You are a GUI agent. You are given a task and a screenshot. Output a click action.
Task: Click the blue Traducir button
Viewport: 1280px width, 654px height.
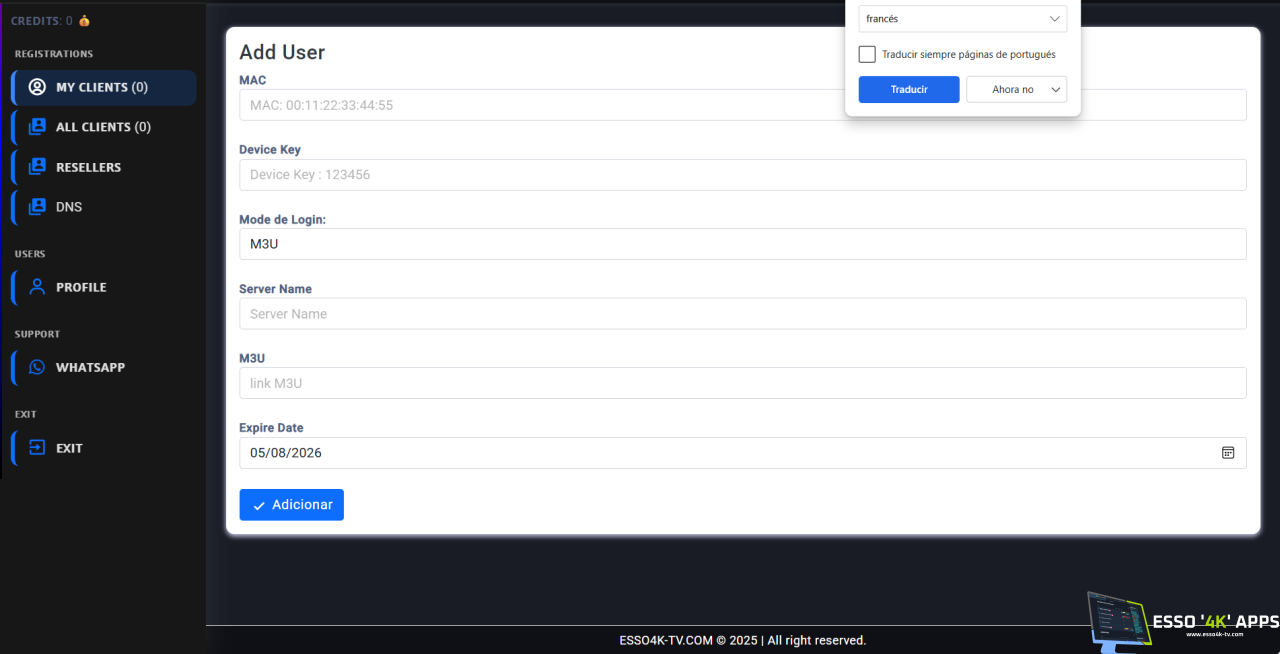coord(909,90)
